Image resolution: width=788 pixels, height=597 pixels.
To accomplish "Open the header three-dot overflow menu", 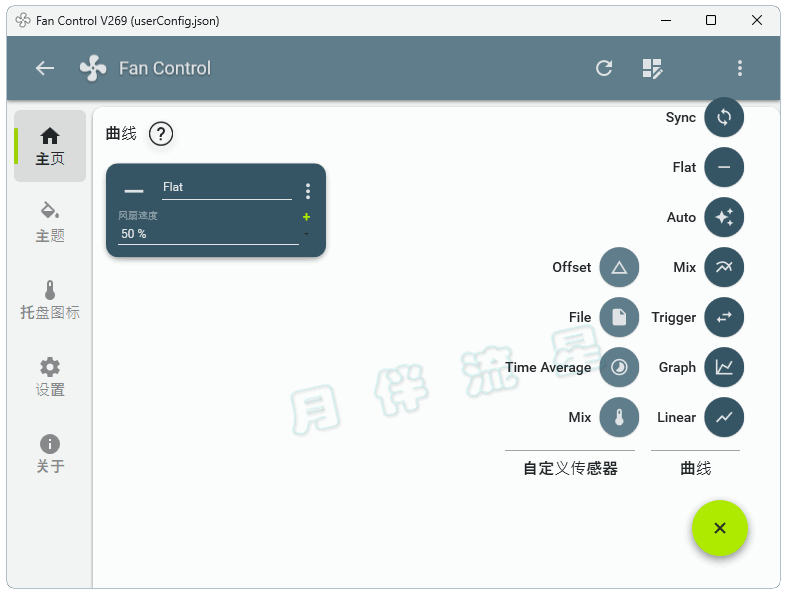I will point(739,68).
